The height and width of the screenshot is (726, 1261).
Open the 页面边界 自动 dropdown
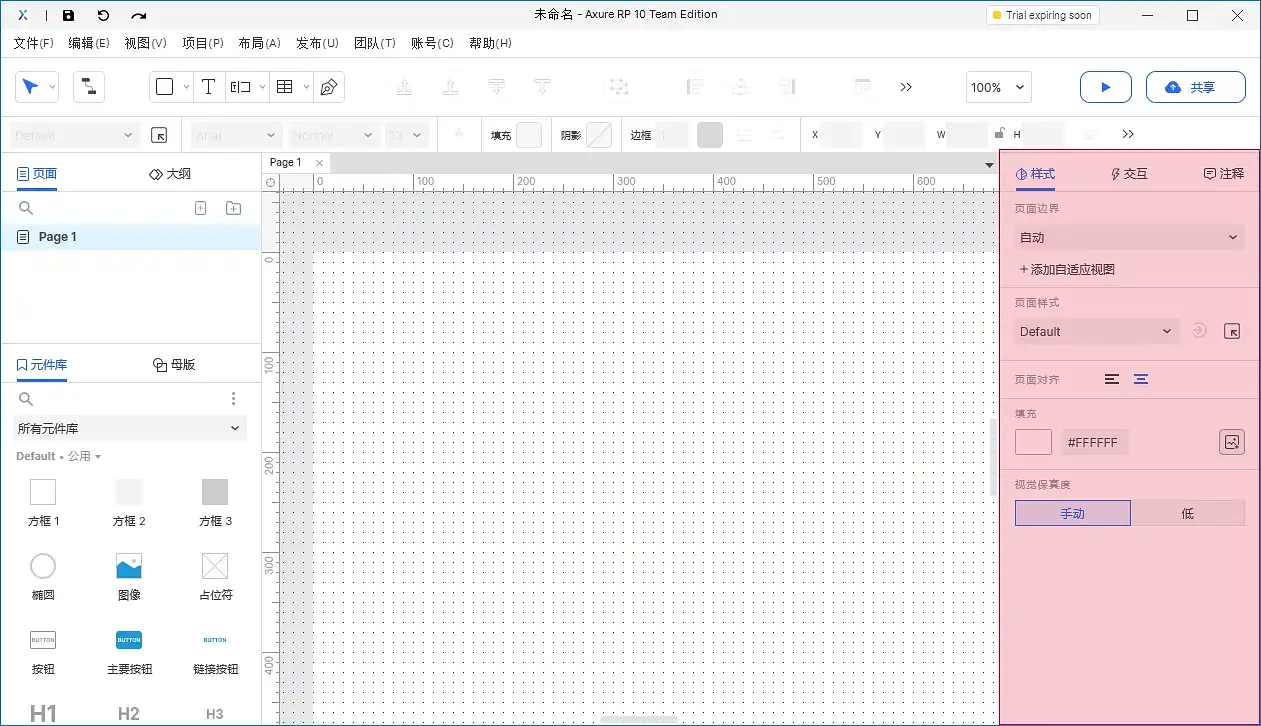tap(1129, 237)
